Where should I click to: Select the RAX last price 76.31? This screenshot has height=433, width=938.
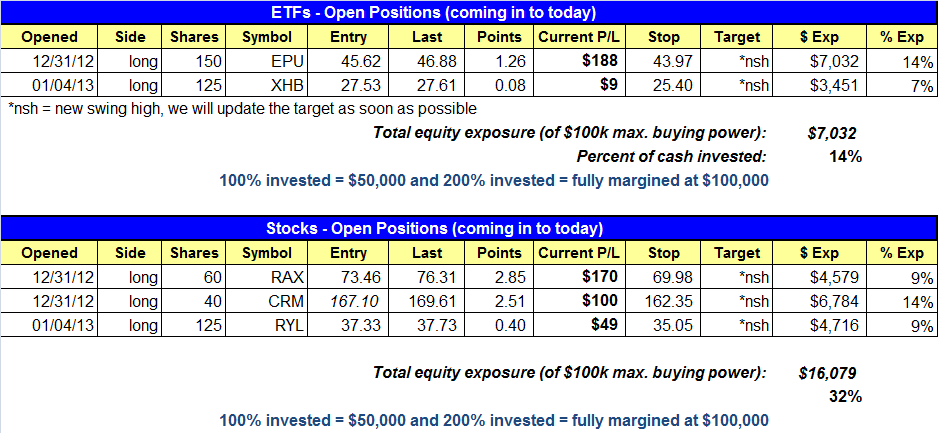tap(427, 278)
